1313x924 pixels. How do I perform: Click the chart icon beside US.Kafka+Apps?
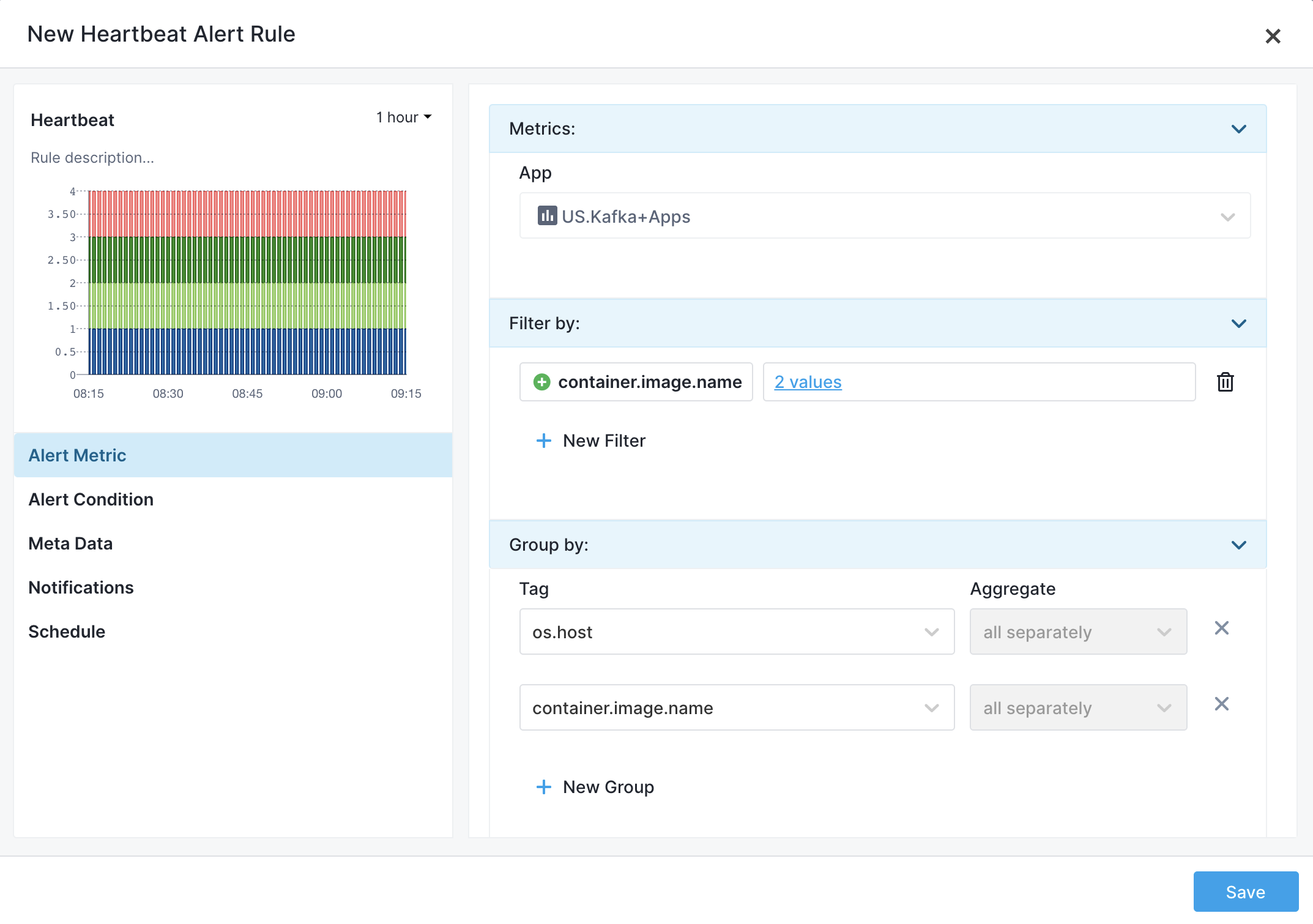coord(547,215)
